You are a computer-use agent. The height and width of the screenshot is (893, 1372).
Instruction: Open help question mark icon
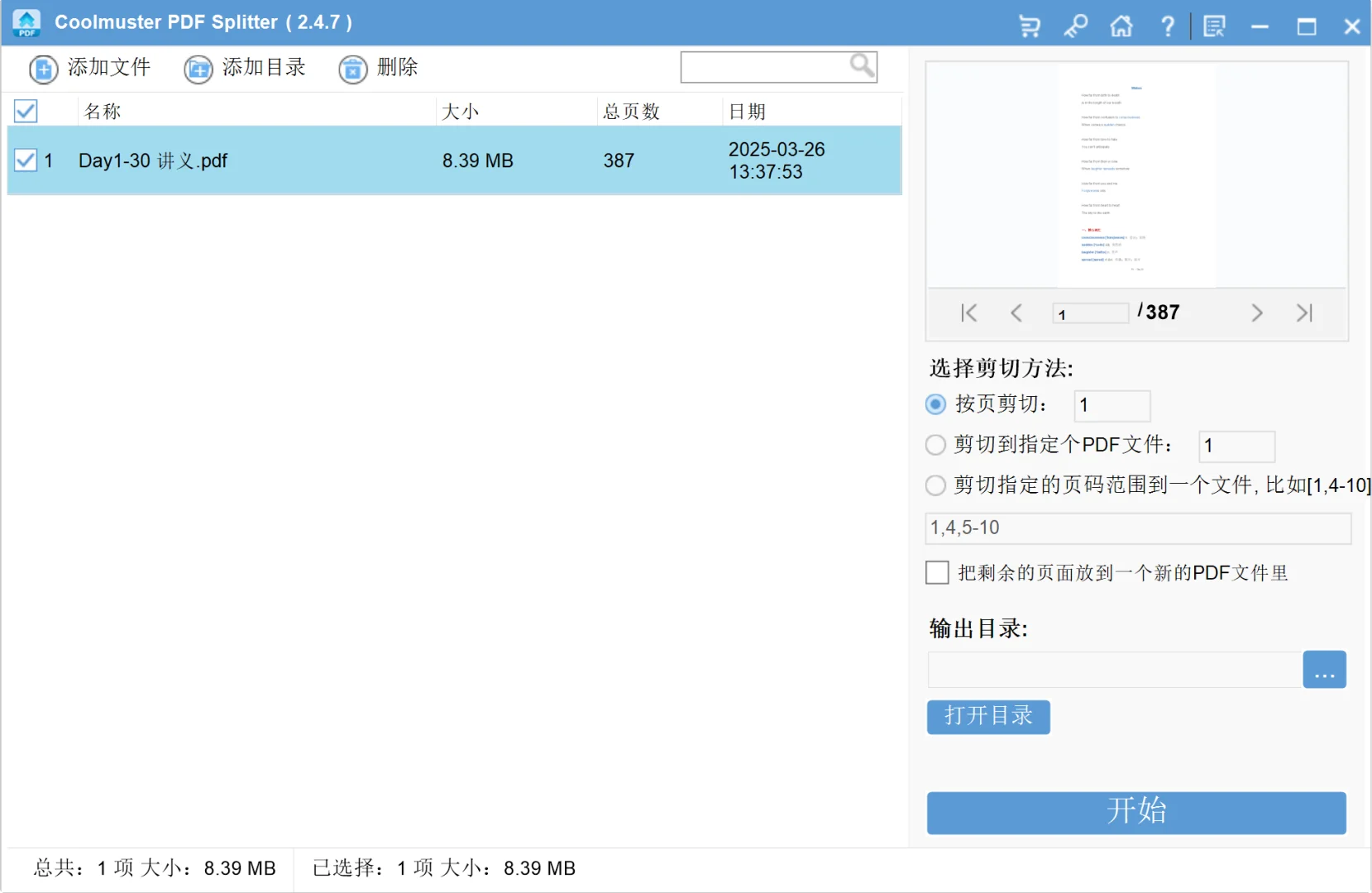point(1168,26)
